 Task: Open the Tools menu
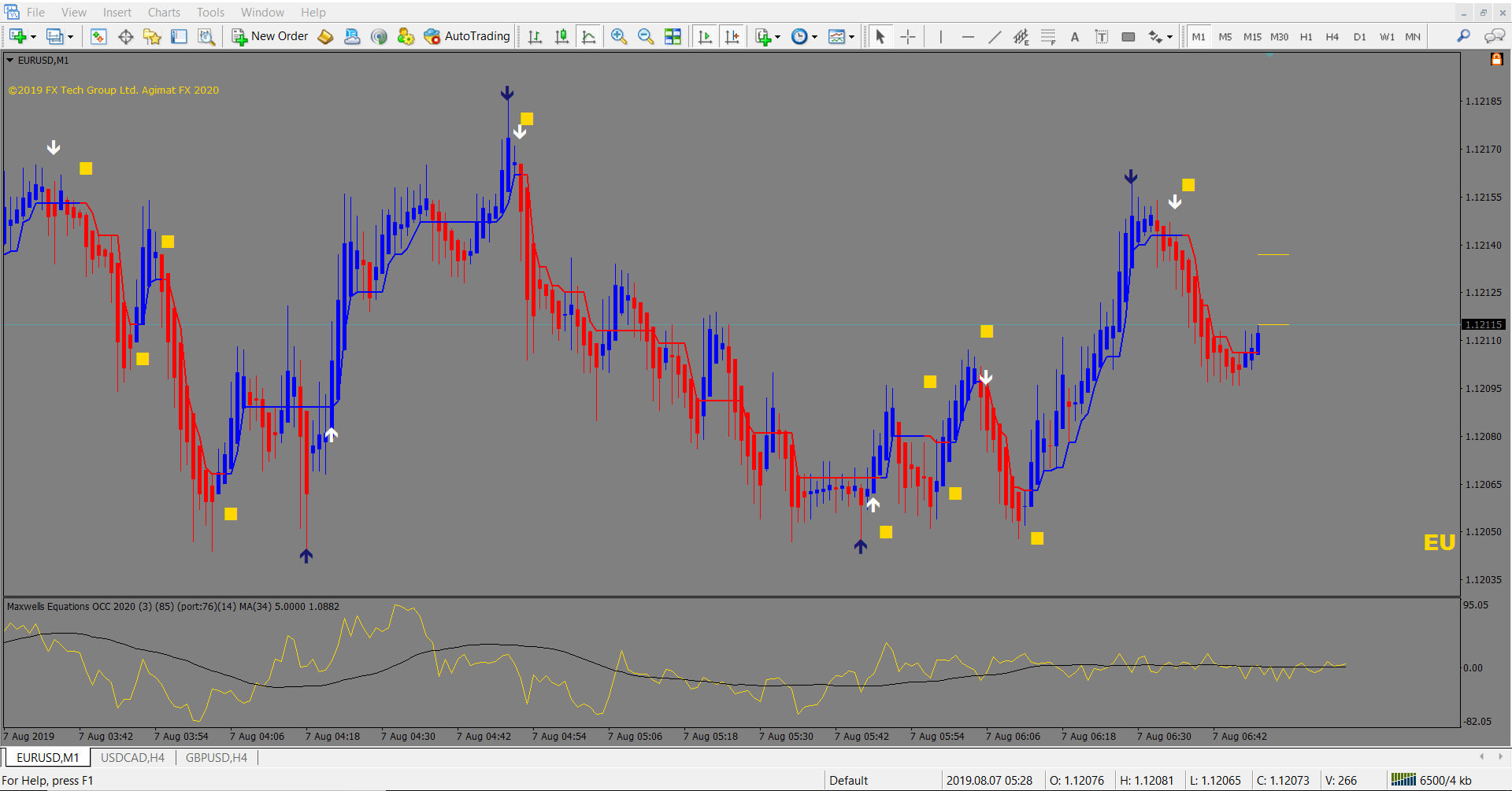210,12
